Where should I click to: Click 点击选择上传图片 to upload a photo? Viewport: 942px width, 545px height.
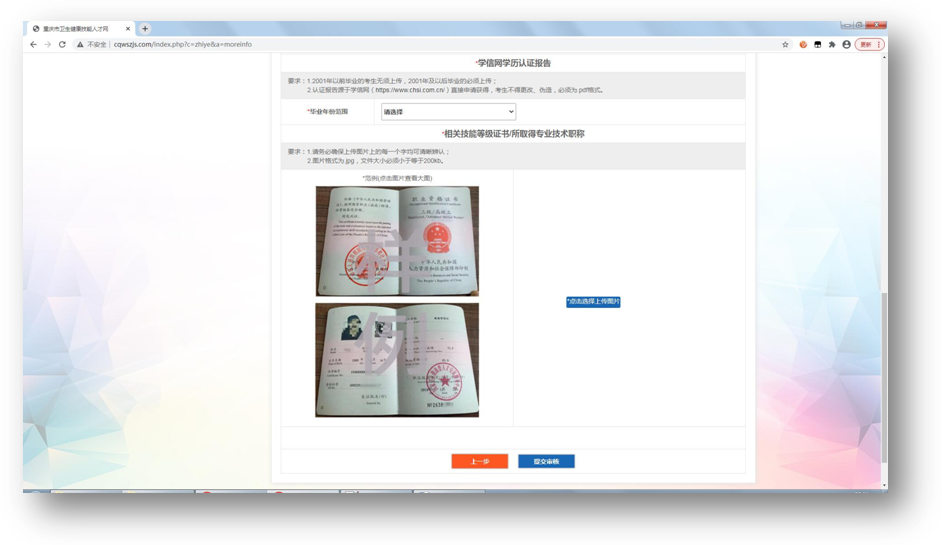pos(593,301)
